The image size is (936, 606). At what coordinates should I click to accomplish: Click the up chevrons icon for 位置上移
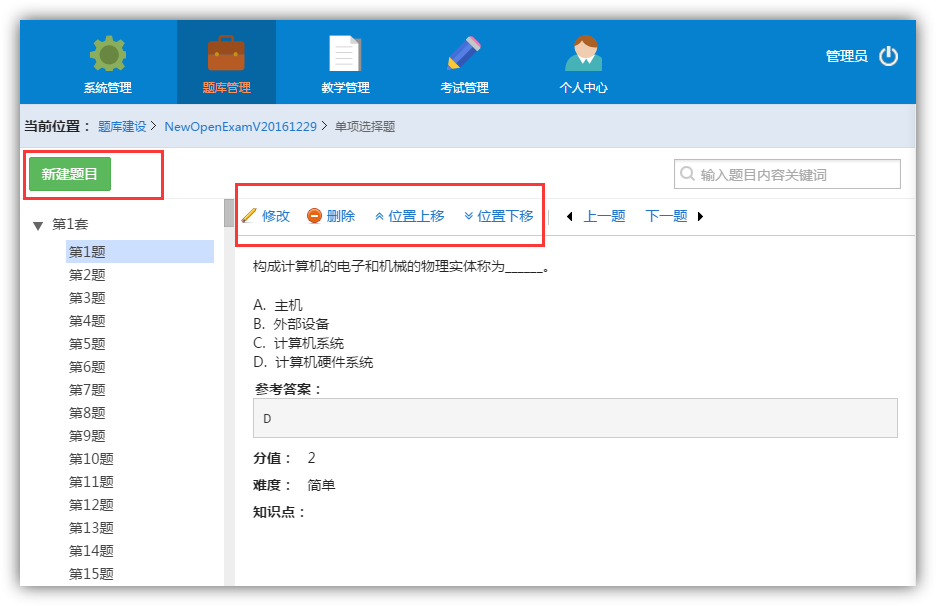(x=379, y=216)
